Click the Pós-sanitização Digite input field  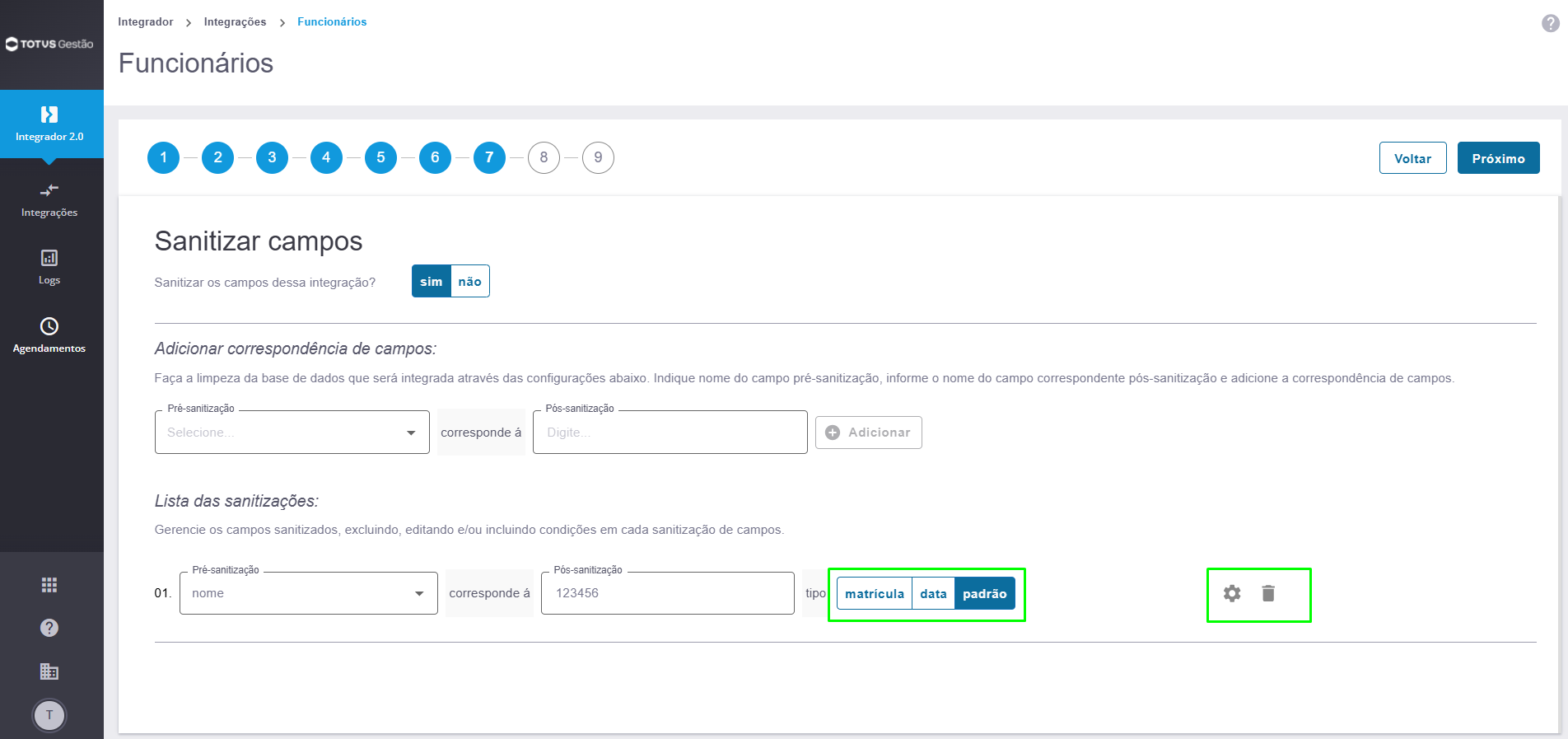click(670, 432)
